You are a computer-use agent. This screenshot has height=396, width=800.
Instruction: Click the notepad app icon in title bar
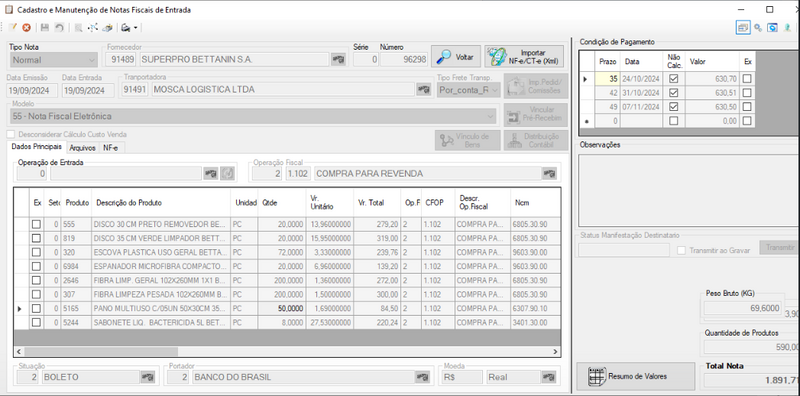pos(9,10)
